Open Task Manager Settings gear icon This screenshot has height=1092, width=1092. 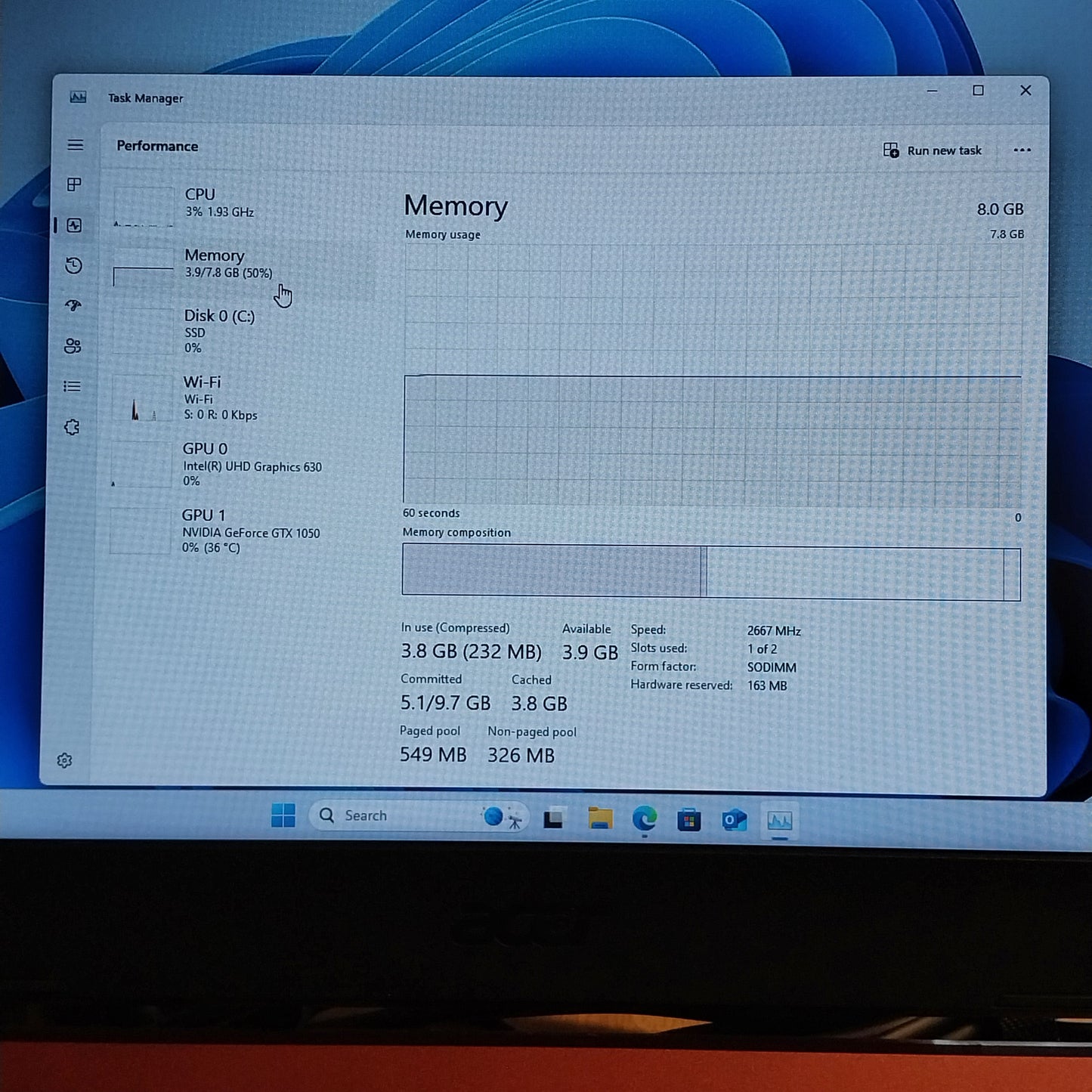64,760
